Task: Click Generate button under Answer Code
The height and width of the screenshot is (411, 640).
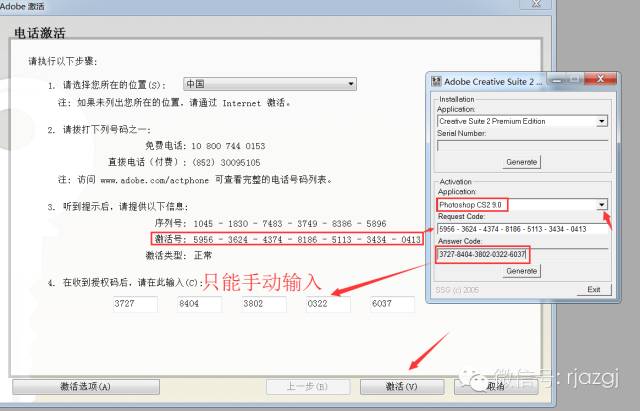Action: 522,271
